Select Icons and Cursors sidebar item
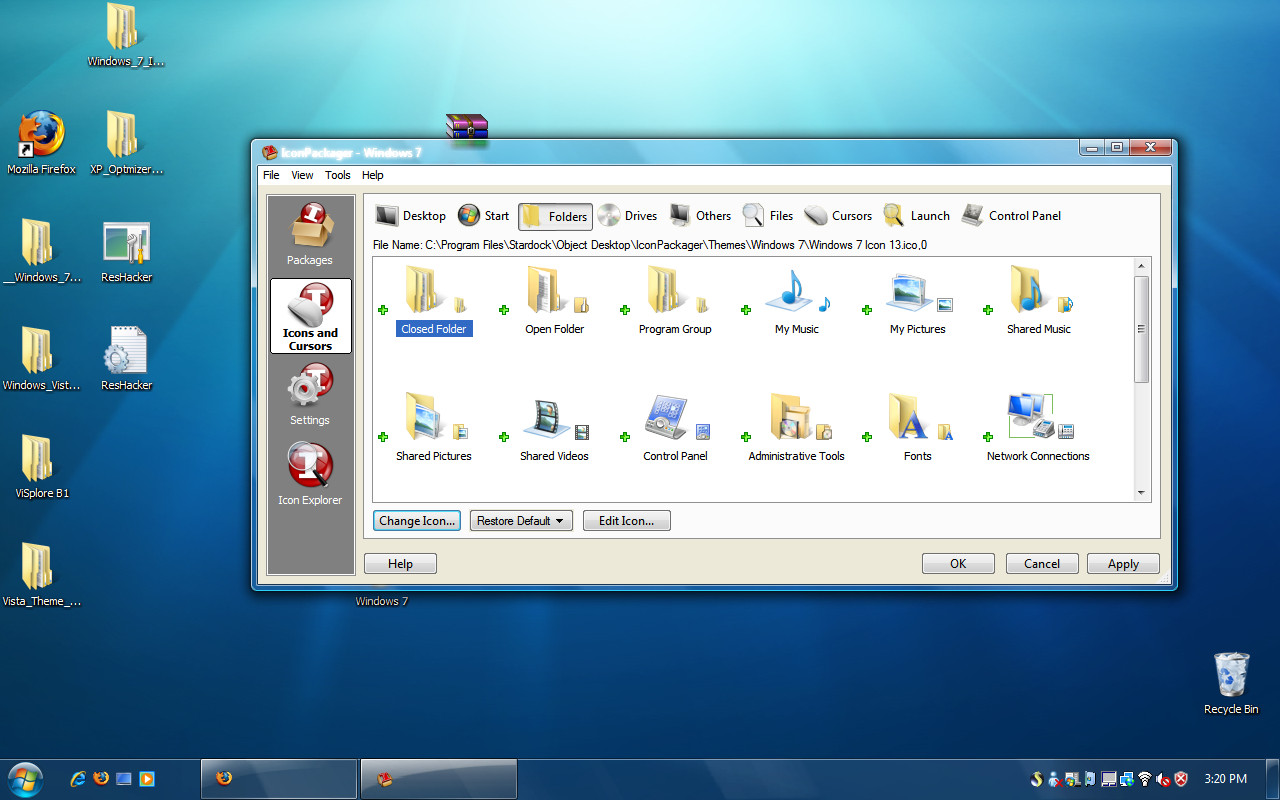1280x800 pixels. tap(310, 316)
